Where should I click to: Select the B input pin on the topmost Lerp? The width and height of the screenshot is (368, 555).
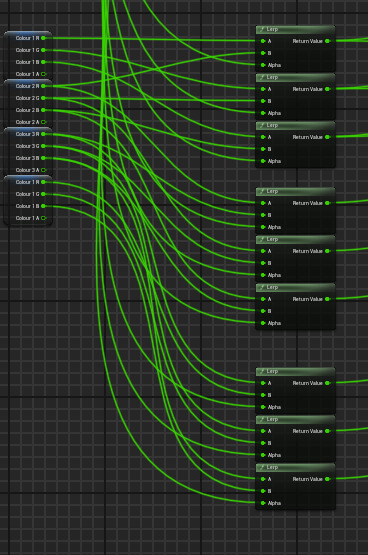[x=263, y=53]
